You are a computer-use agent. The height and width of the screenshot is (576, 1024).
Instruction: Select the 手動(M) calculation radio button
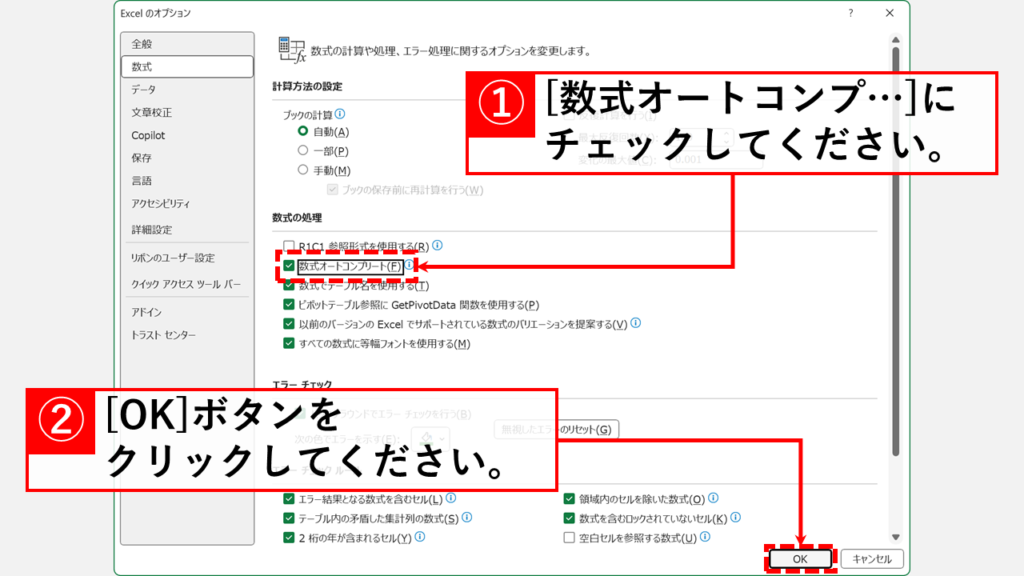(305, 168)
